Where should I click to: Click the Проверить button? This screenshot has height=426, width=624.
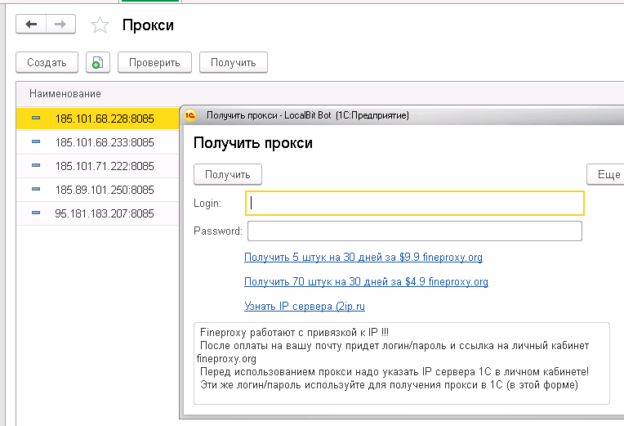tap(154, 63)
